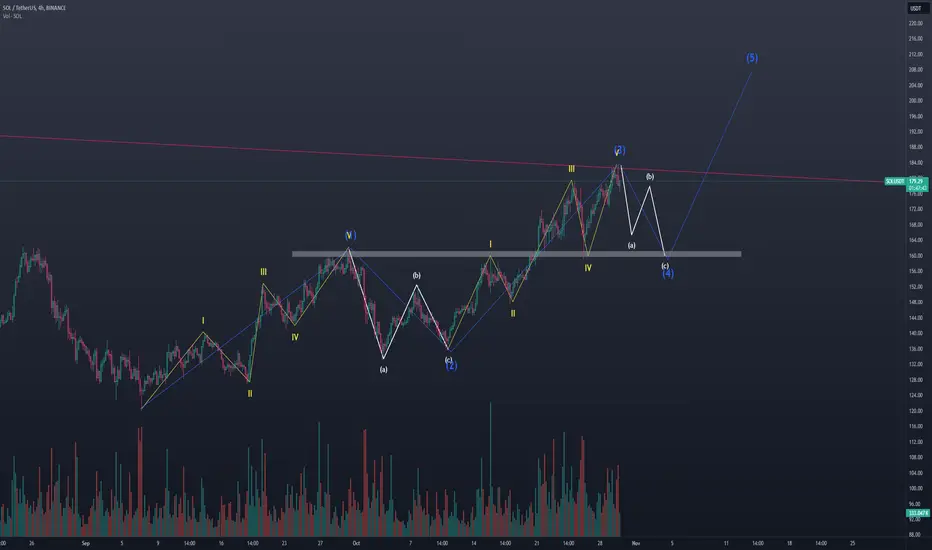Select the Vol · SOL indicator legend
This screenshot has height=550, width=932.
pyautogui.click(x=12, y=16)
